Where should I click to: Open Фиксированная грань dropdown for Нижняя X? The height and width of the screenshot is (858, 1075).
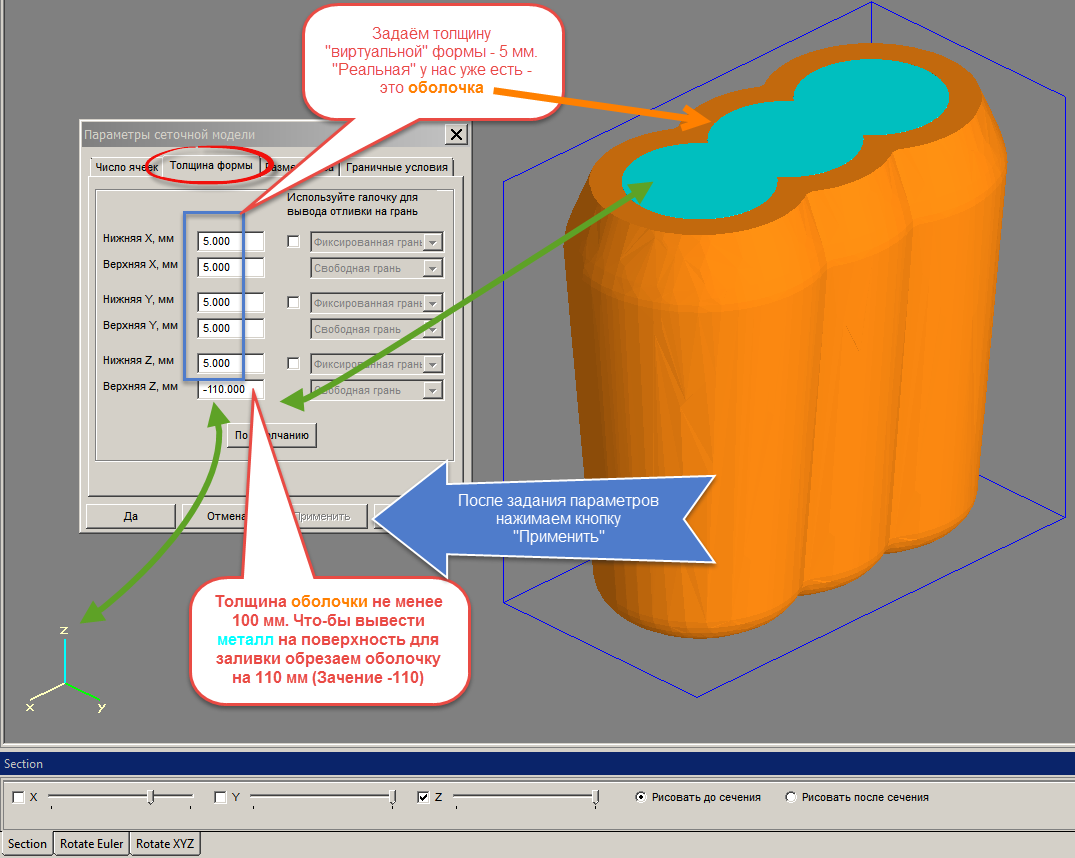click(377, 242)
